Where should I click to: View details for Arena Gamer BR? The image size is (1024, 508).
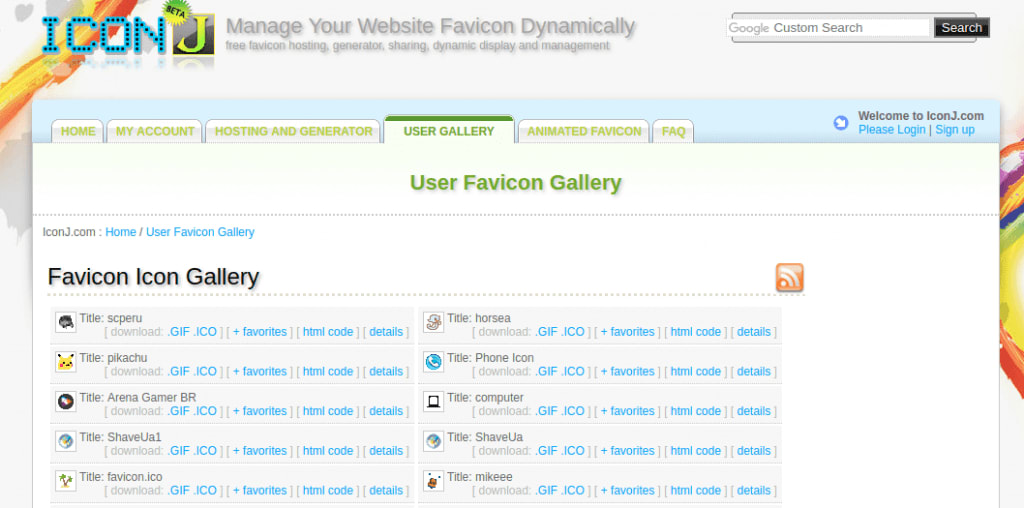click(386, 411)
